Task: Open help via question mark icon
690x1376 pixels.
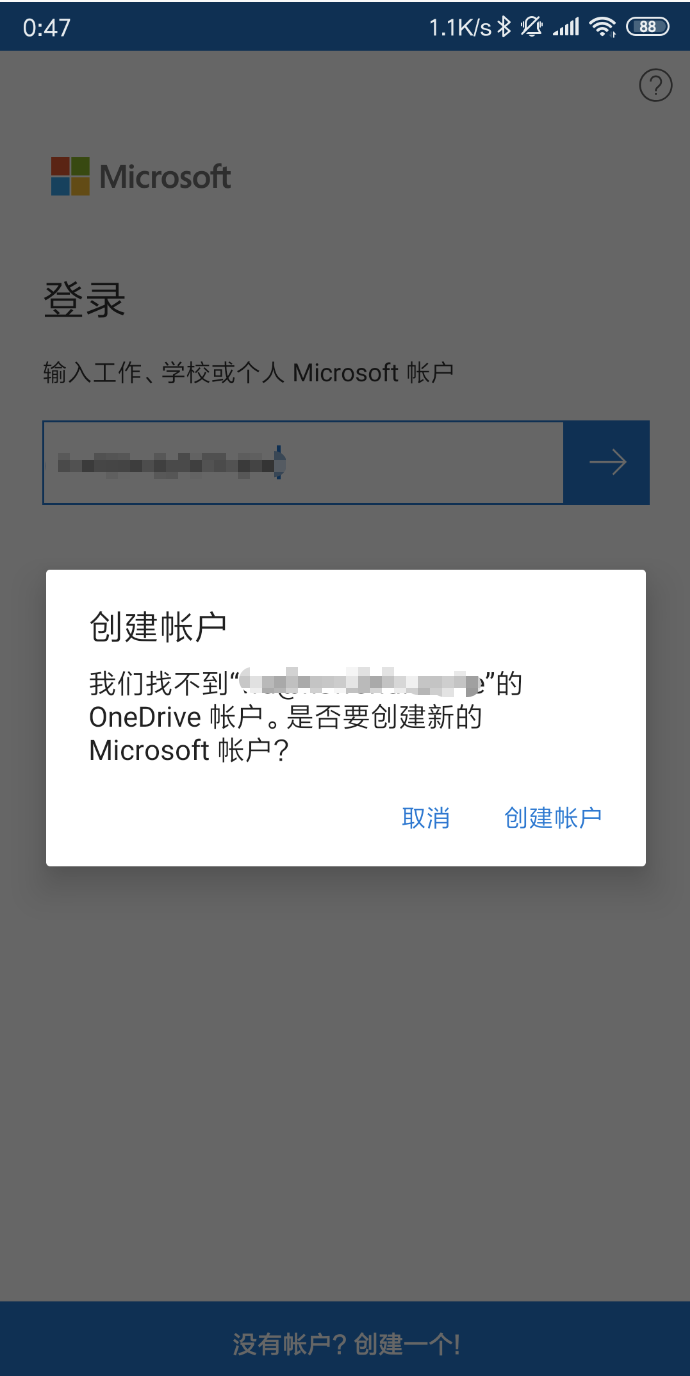Action: pos(655,86)
